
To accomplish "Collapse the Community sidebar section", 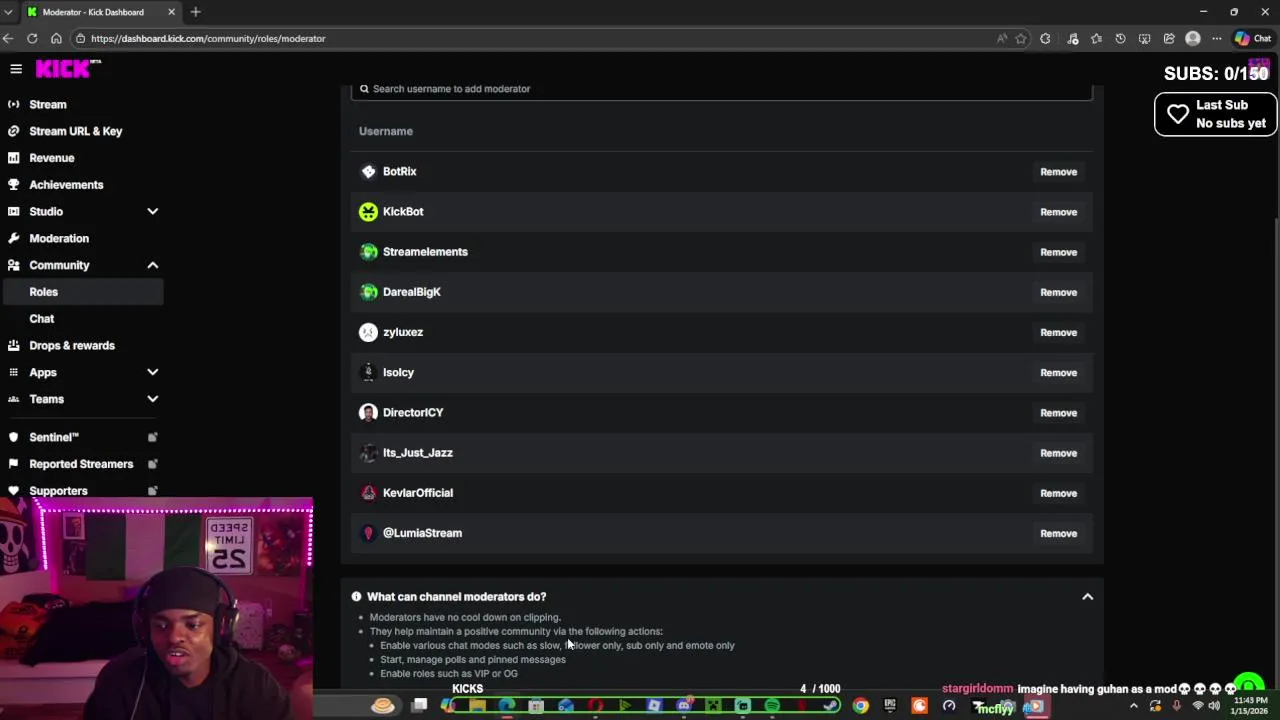I will (x=152, y=265).
